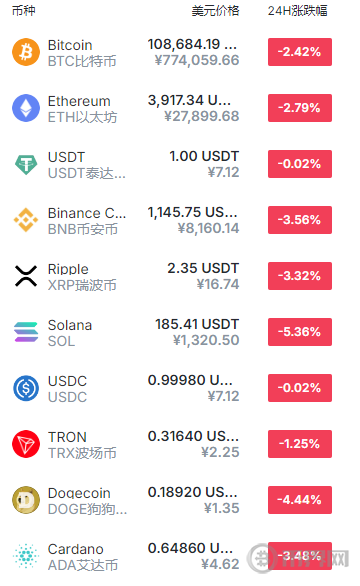Sort by 24H涨跌幅 column header

[297, 11]
